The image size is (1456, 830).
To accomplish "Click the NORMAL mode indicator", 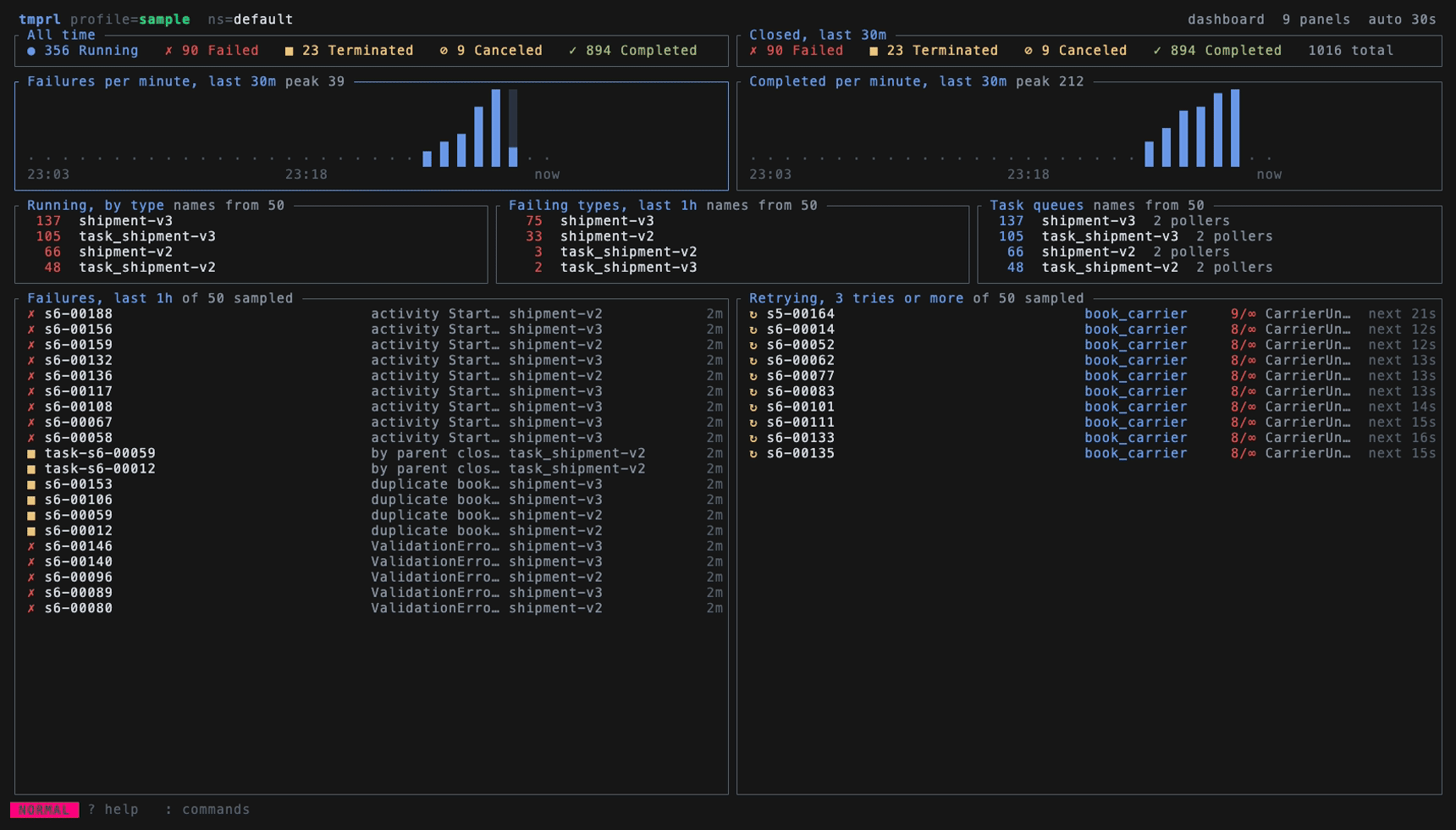I will 45,810.
